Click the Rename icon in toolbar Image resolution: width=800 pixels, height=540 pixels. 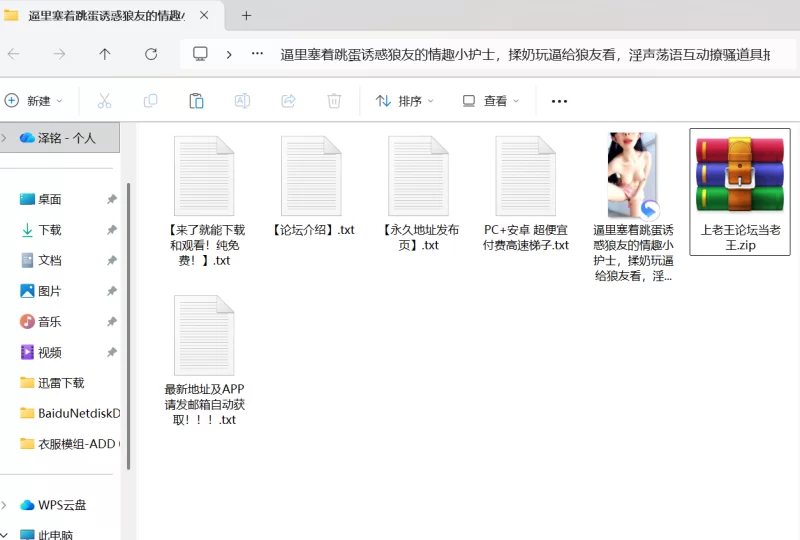[242, 101]
